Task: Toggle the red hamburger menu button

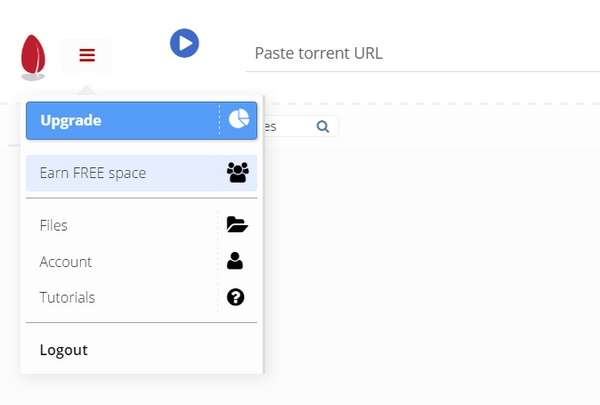Action: 87,55
